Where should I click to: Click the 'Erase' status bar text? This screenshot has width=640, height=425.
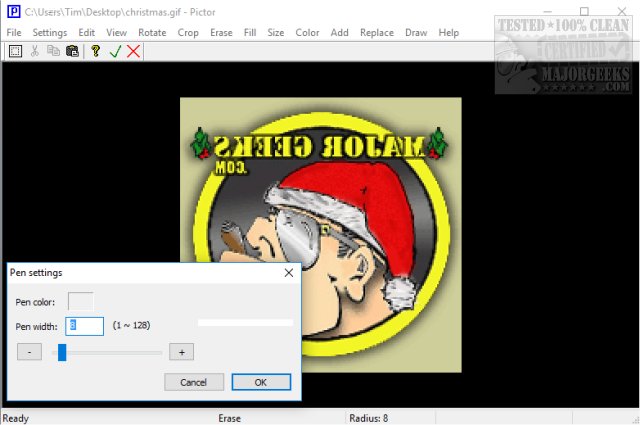point(229,418)
